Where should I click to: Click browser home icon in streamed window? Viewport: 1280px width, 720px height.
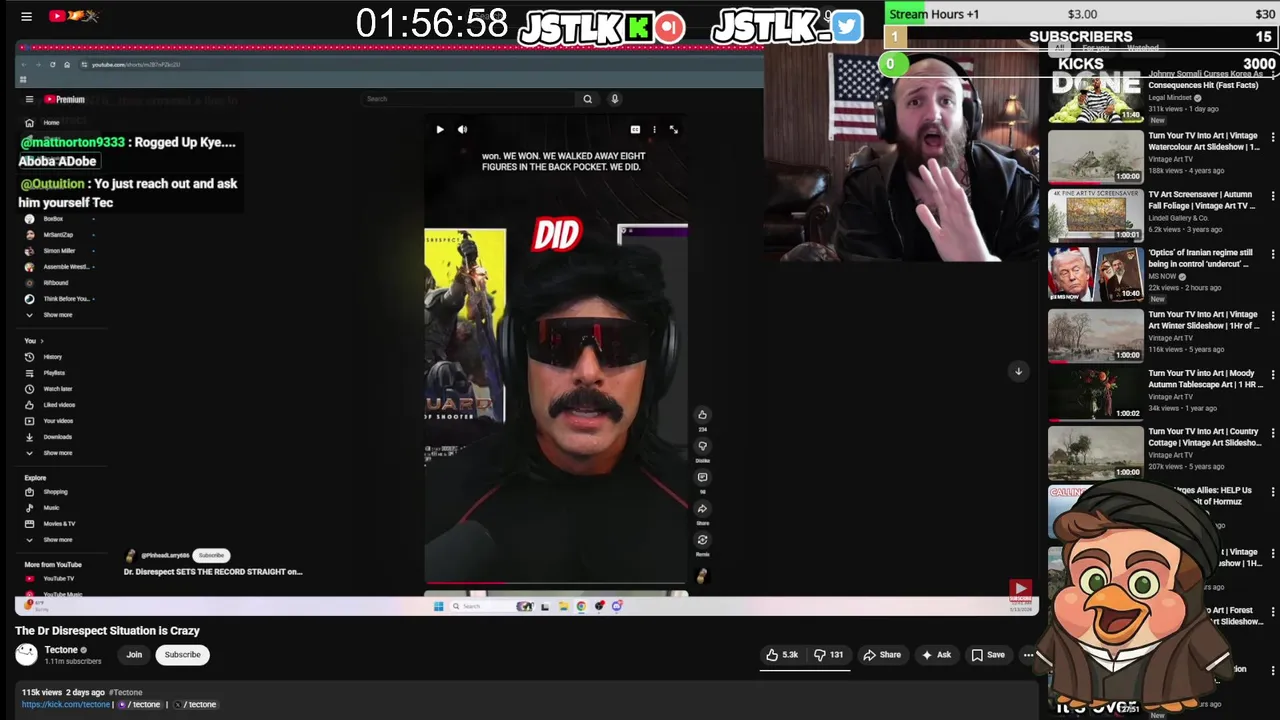click(67, 64)
